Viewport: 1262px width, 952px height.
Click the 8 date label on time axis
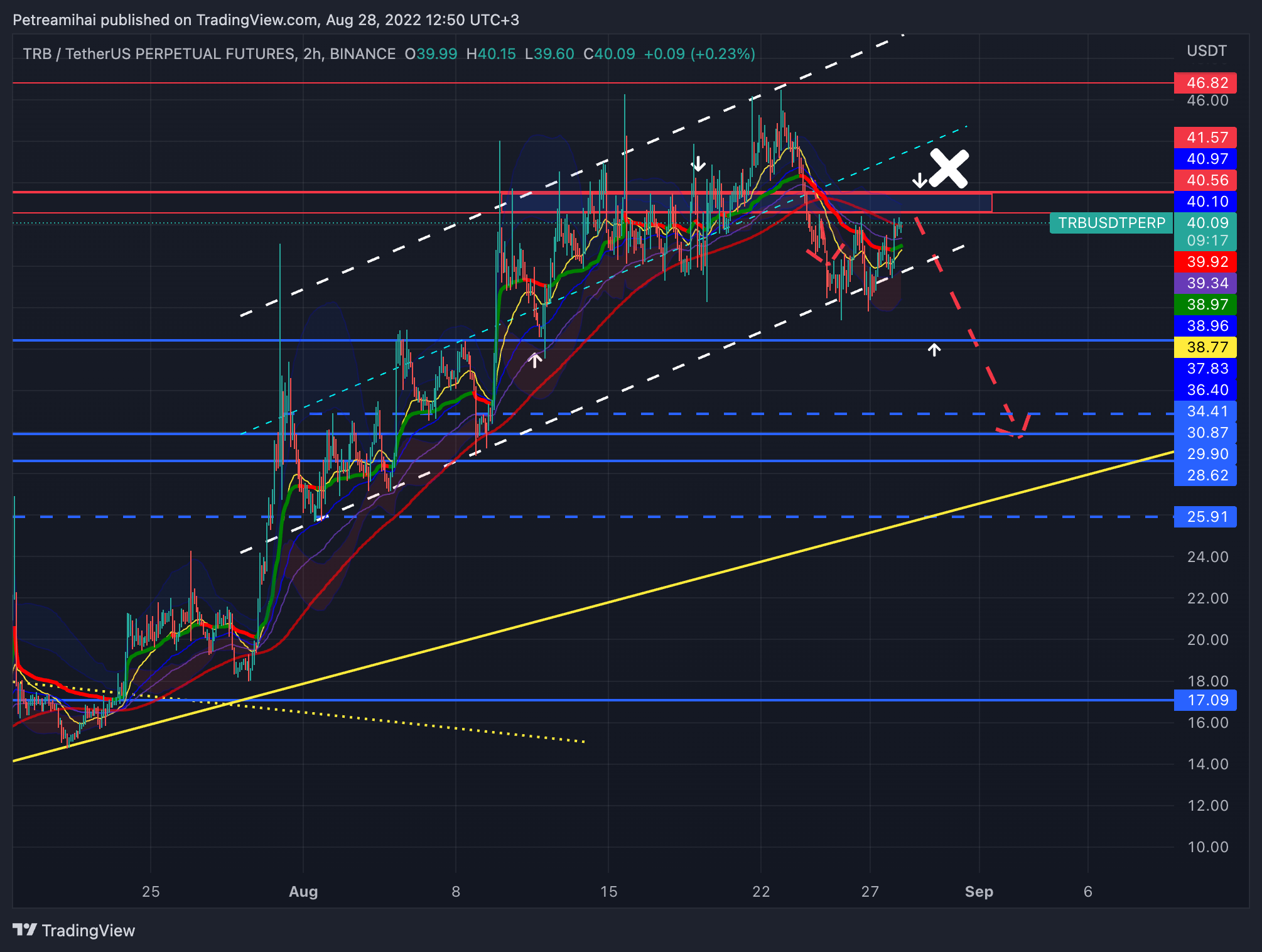click(456, 892)
